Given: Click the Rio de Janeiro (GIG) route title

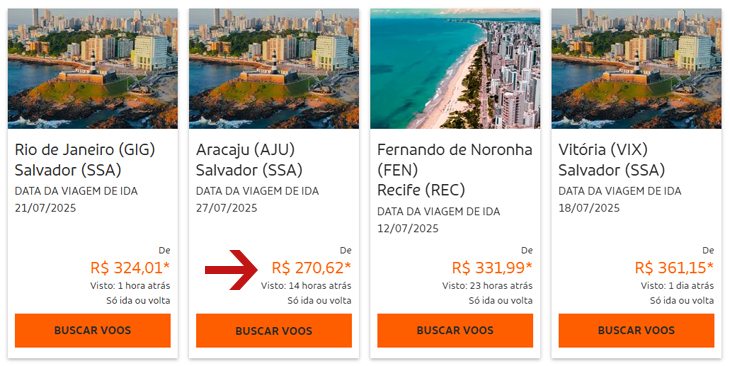Looking at the screenshot, I should point(85,150).
